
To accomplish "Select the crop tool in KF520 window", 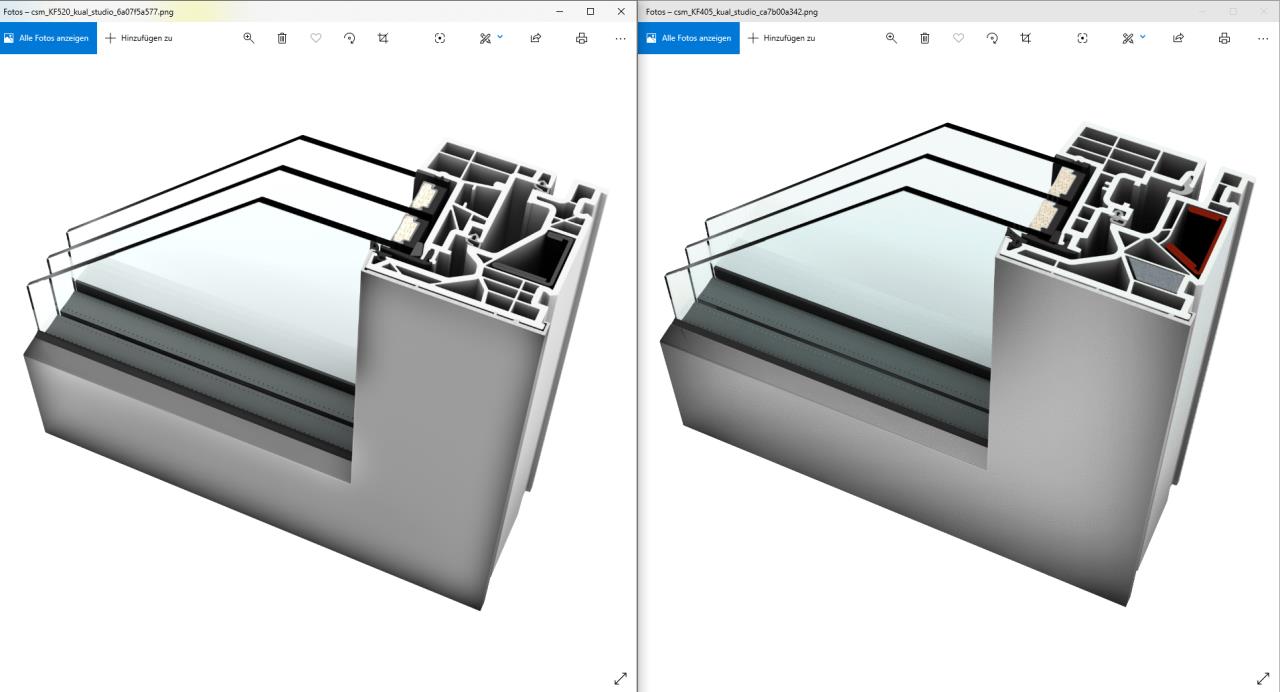I will 383,38.
